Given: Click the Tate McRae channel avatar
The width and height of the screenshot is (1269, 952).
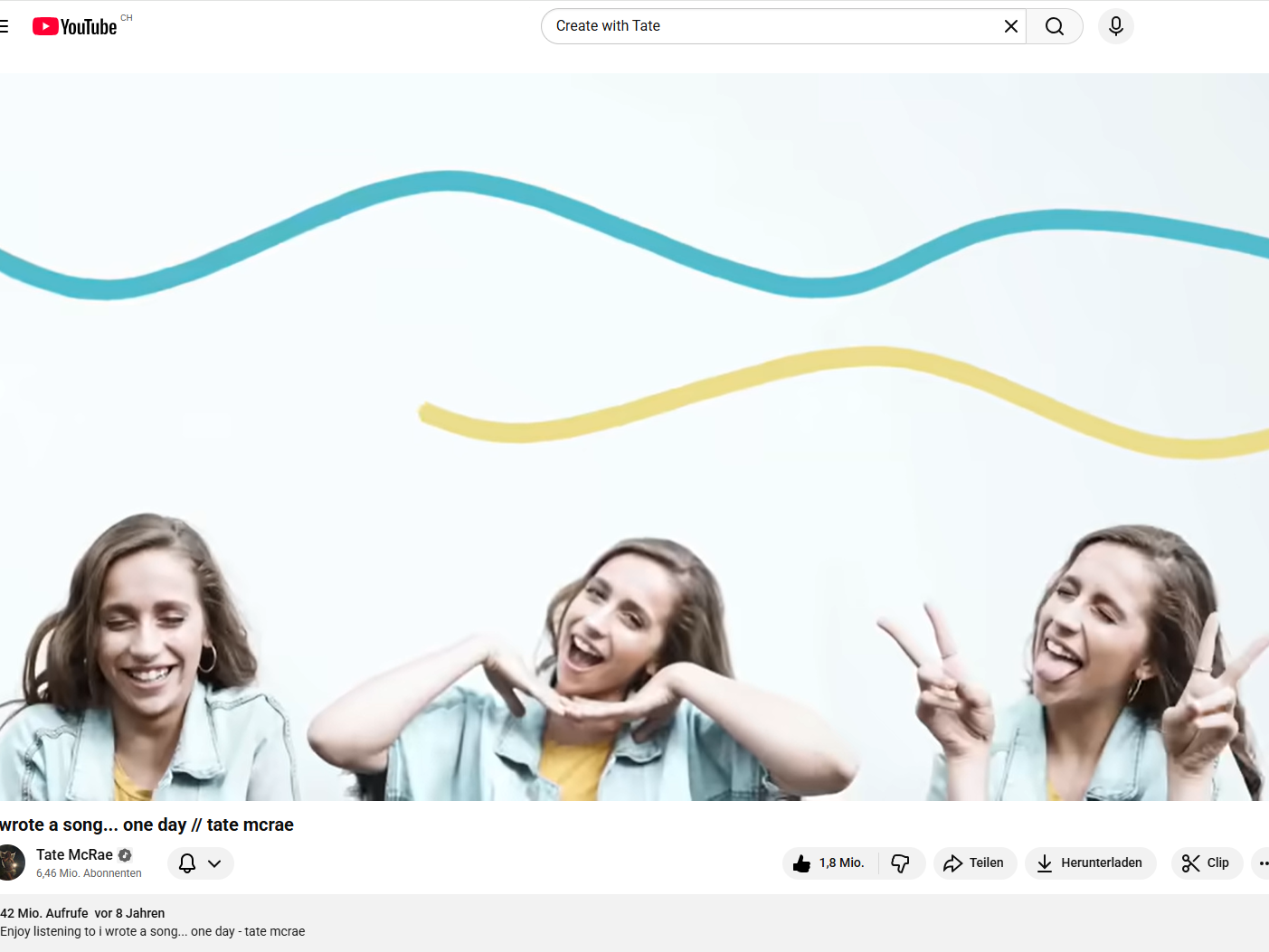Looking at the screenshot, I should click(10, 862).
